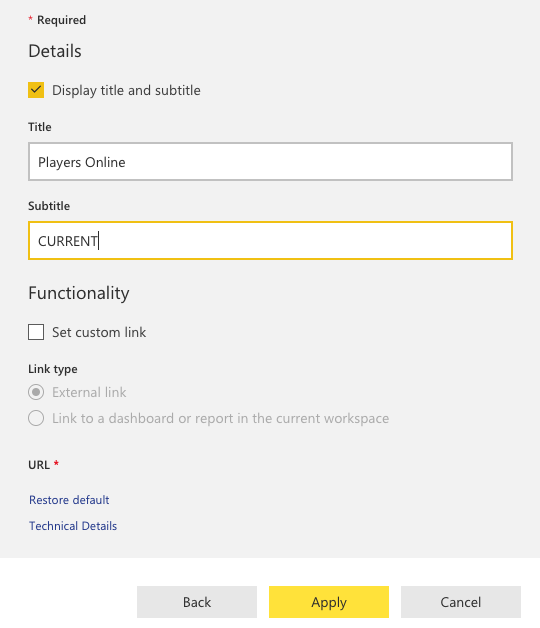This screenshot has width=540, height=628.
Task: Click the 'External link' option text
Action: 89,392
